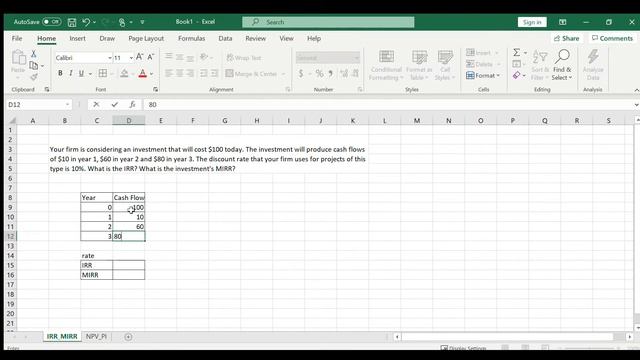640x360 pixels.
Task: Switch to the Insert tab
Action: (x=77, y=38)
